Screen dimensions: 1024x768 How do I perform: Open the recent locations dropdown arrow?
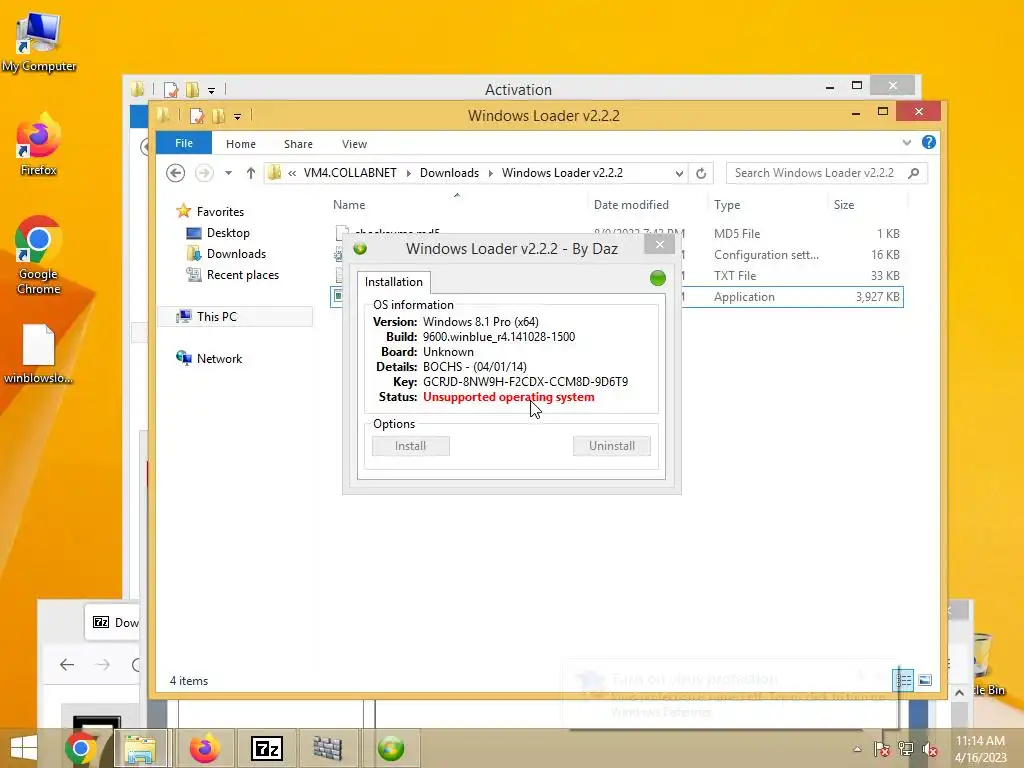click(x=229, y=173)
